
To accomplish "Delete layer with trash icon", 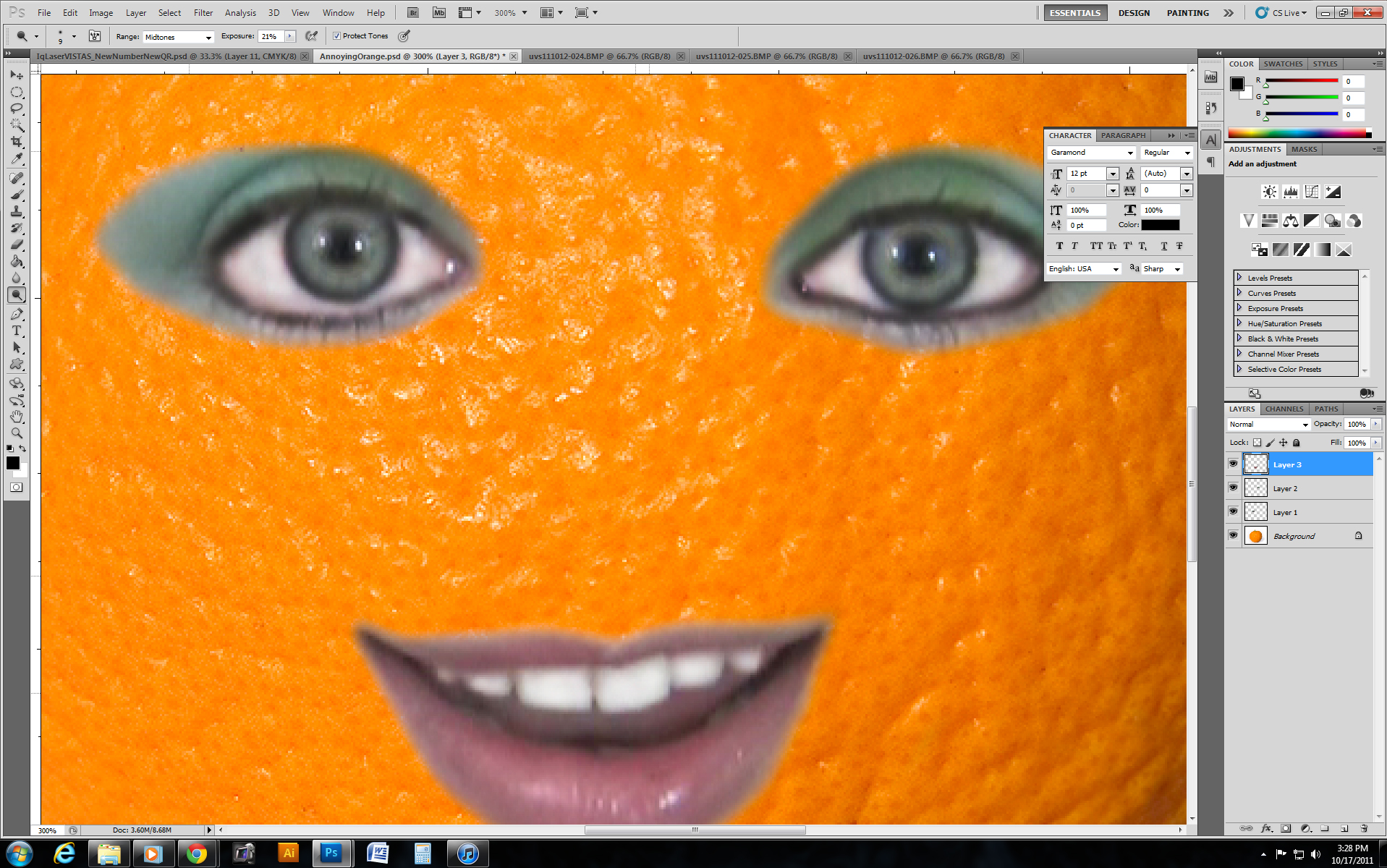I will [1364, 828].
